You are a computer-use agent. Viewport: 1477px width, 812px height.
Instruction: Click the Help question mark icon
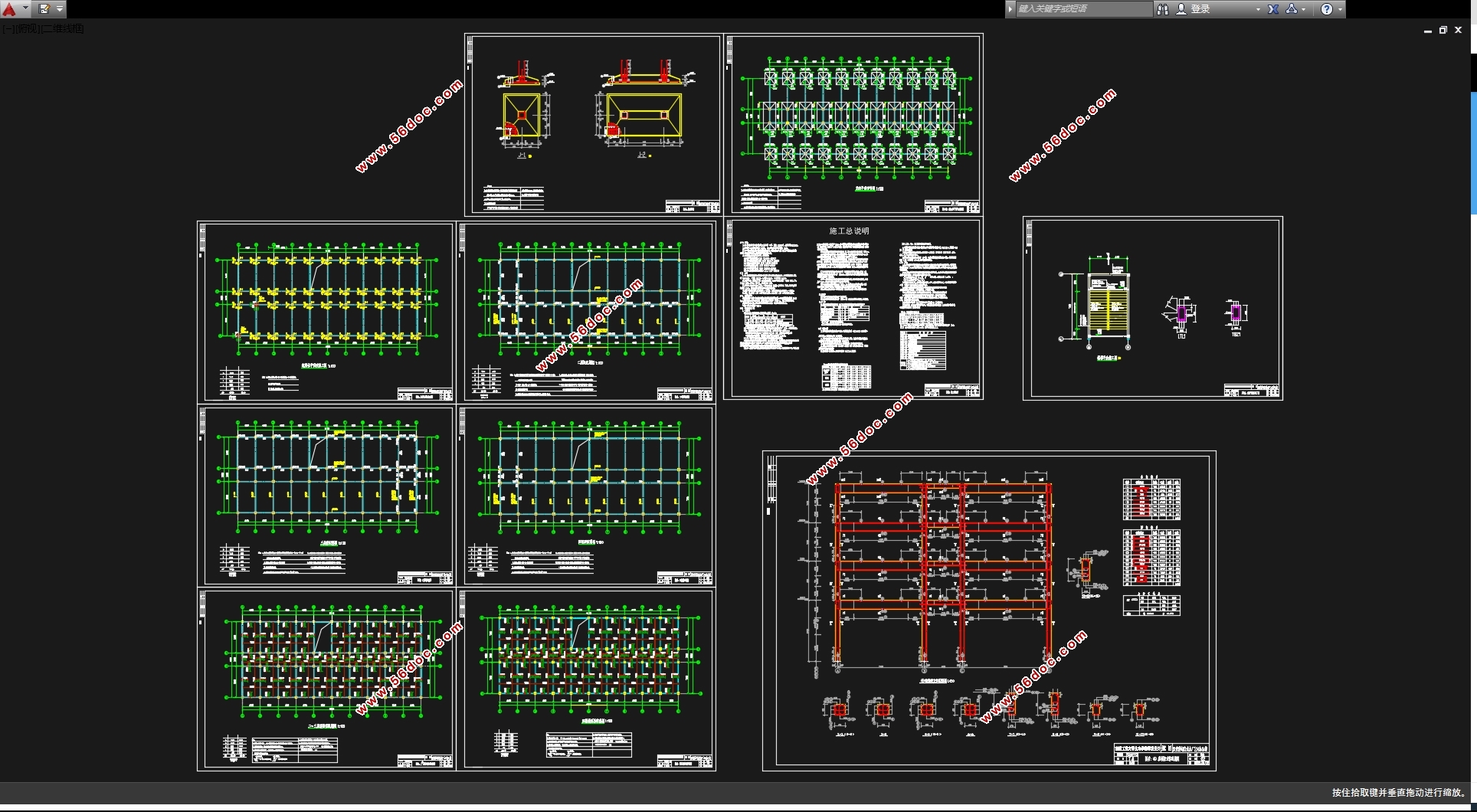tap(1327, 9)
